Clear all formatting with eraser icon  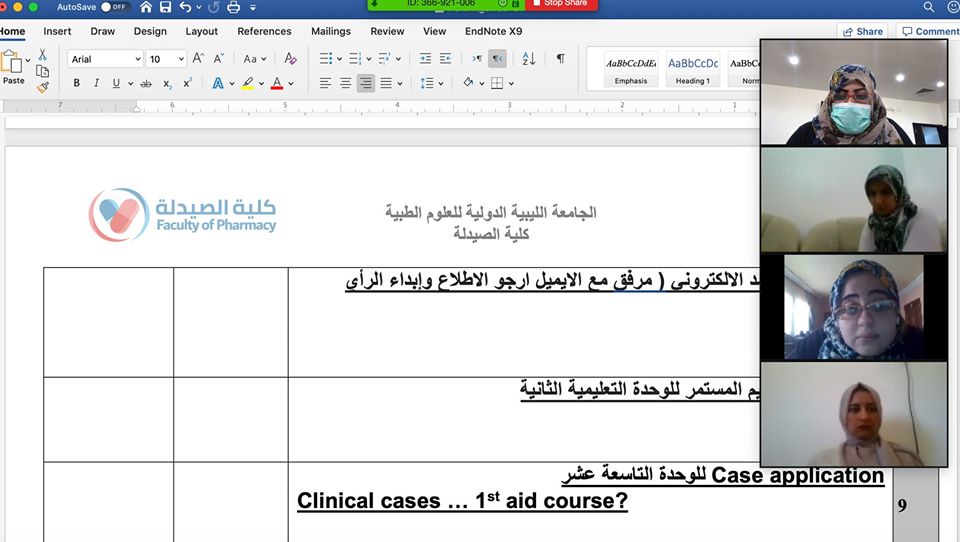(x=290, y=59)
